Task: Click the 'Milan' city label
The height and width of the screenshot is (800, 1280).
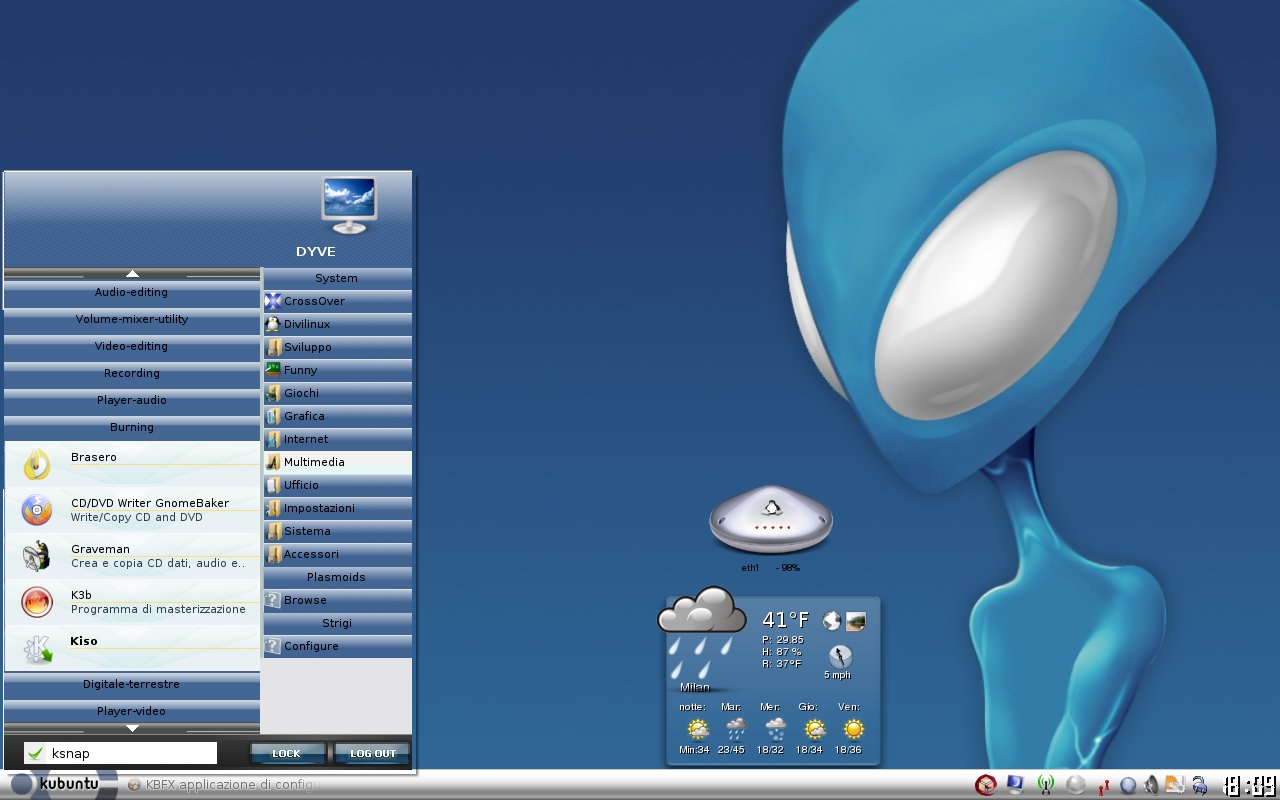Action: pyautogui.click(x=695, y=687)
